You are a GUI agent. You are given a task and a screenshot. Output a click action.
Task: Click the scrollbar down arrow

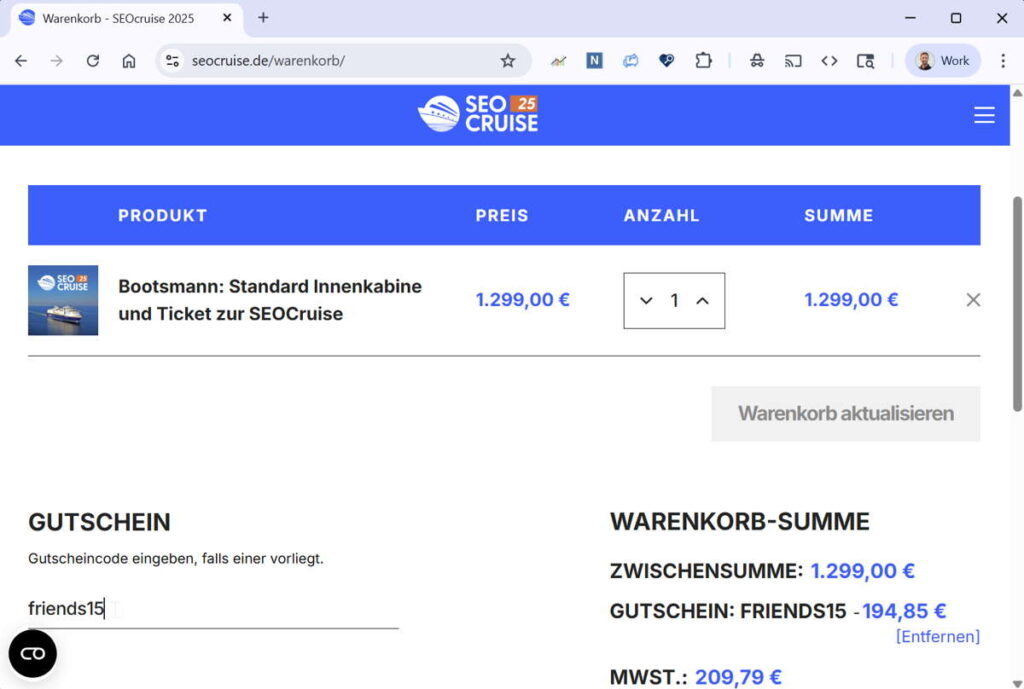click(1017, 682)
